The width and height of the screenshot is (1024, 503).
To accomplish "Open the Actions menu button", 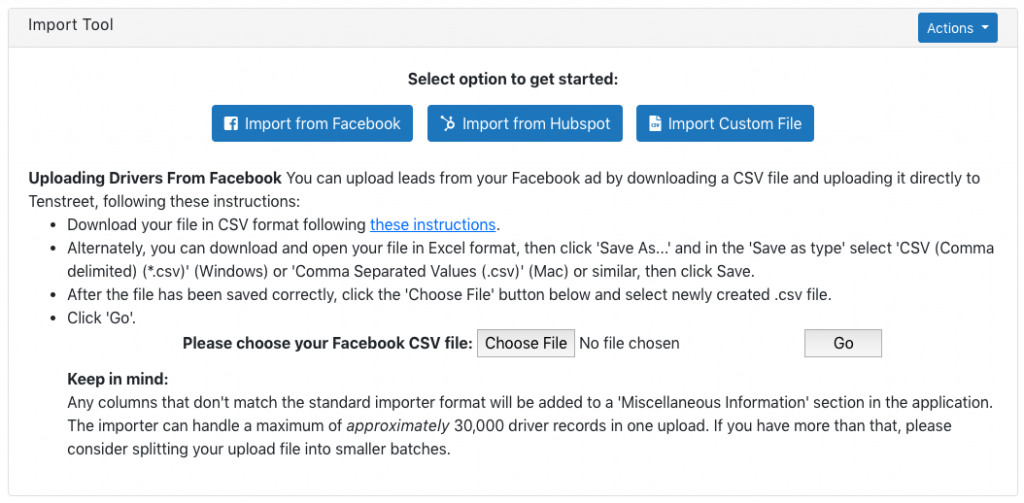I will click(x=957, y=28).
